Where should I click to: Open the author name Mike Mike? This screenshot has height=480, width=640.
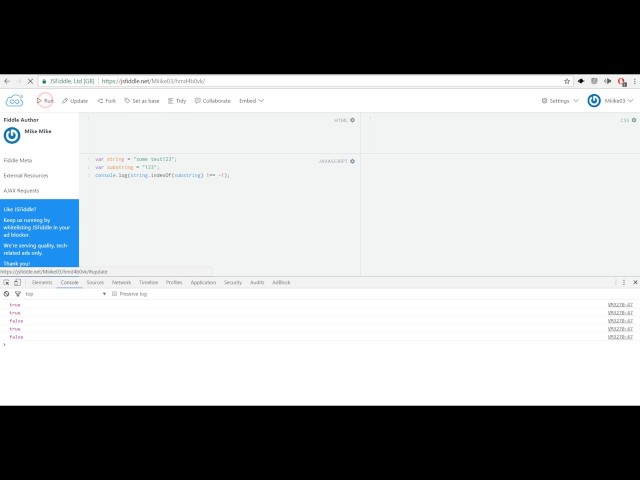pyautogui.click(x=38, y=131)
